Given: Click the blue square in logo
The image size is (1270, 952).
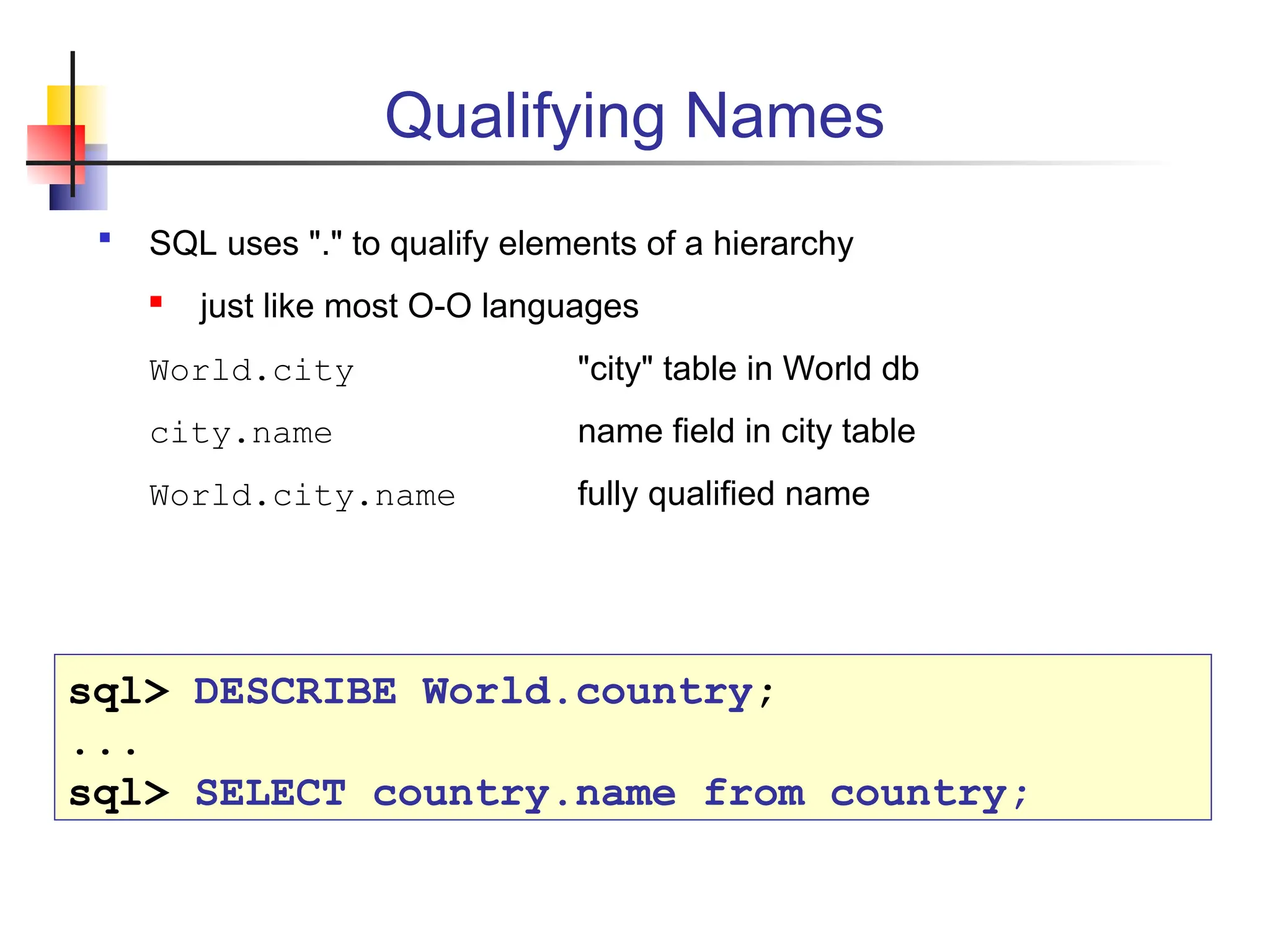Looking at the screenshot, I should 93,189.
